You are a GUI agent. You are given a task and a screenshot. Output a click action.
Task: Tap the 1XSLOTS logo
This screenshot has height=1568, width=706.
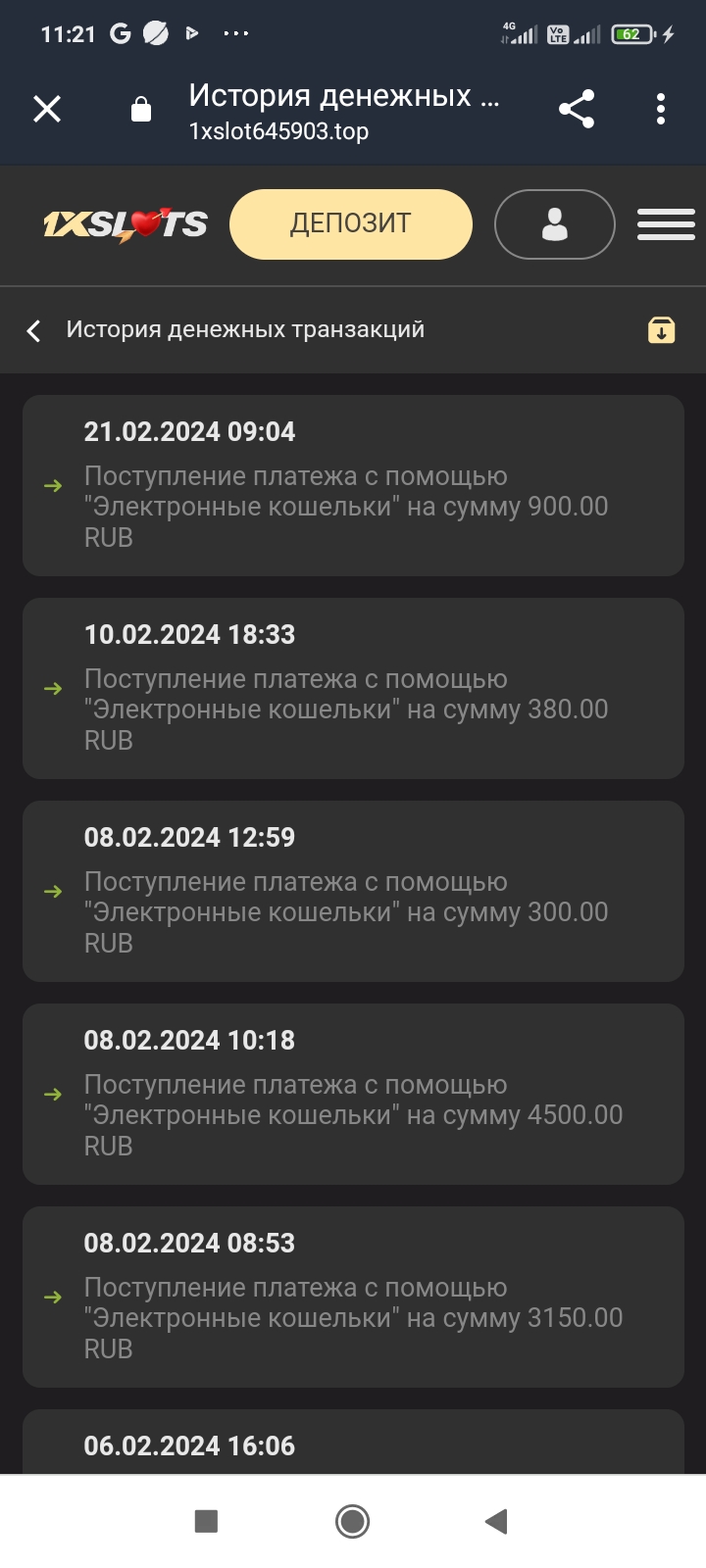tap(125, 224)
